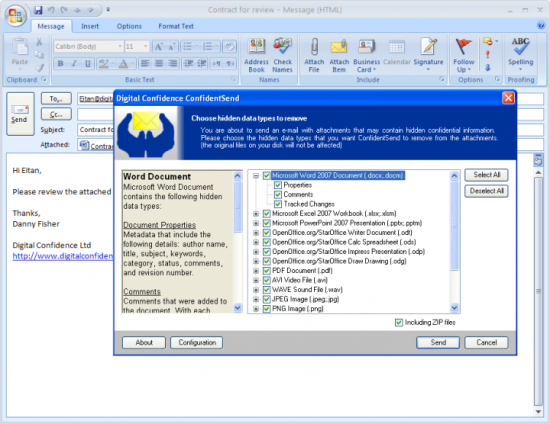Cancel the ConfidentSend dialog
Screen dimensions: 550x424
[x=487, y=343]
